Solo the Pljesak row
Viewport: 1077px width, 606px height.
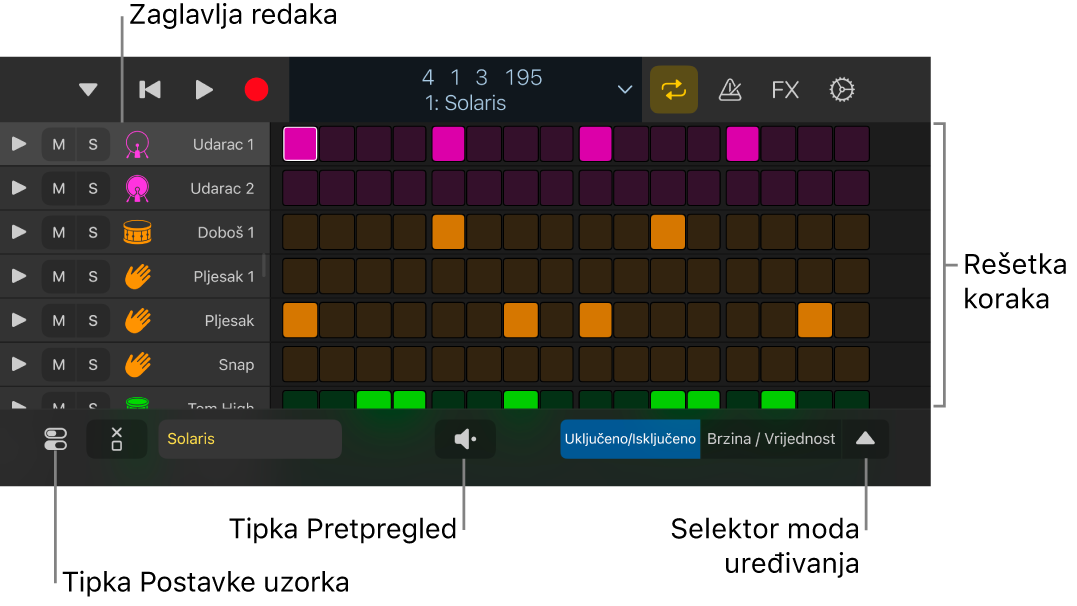tap(93, 320)
